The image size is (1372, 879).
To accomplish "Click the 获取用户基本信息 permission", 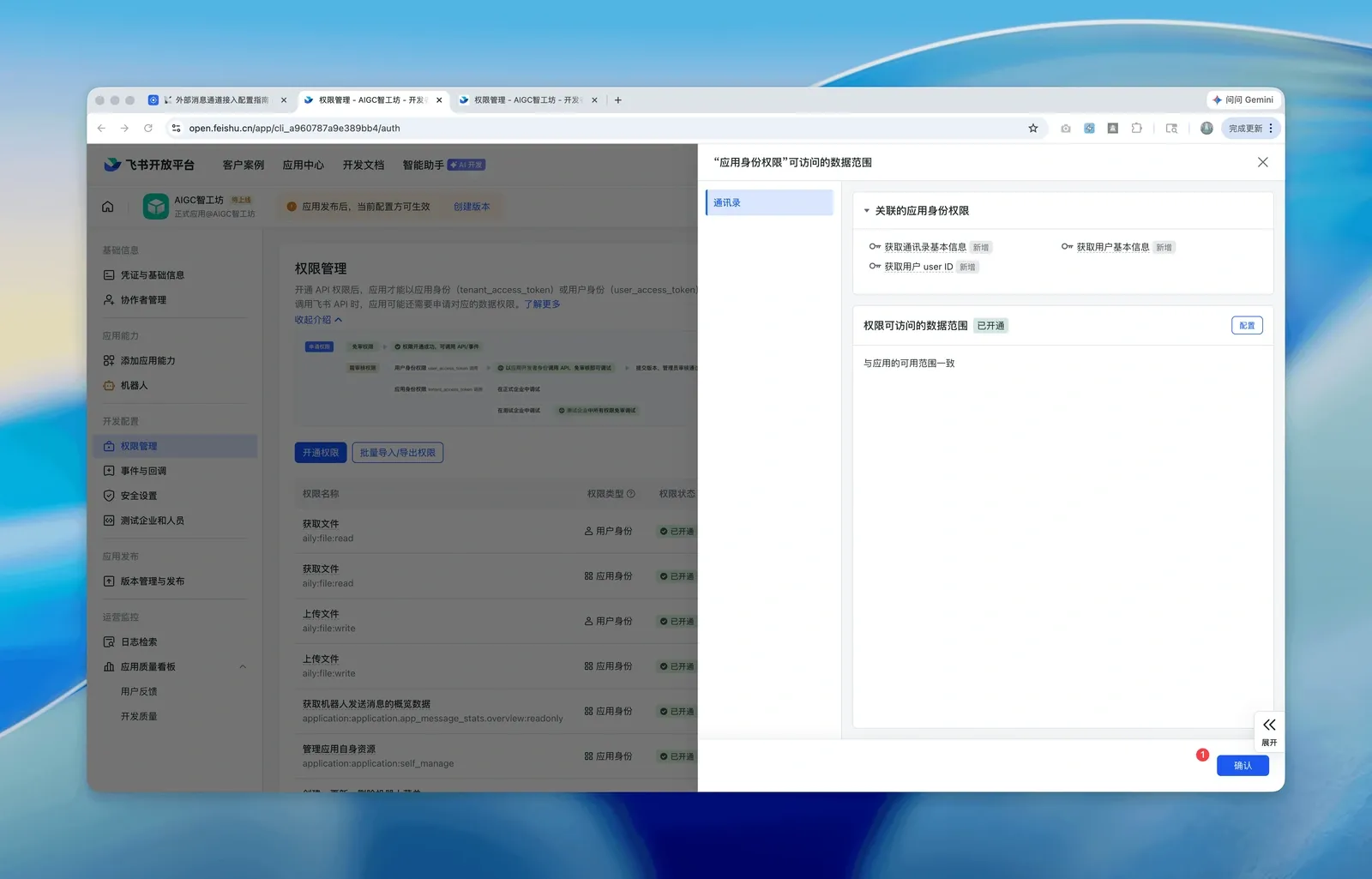I will click(x=1113, y=247).
